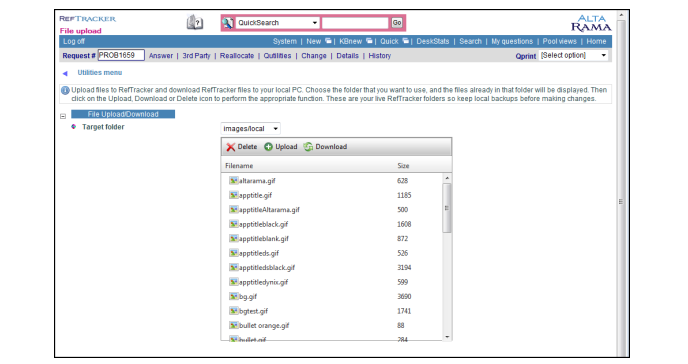Screen dimensions: 688x364
Task: Click the Go button
Action: (397, 23)
